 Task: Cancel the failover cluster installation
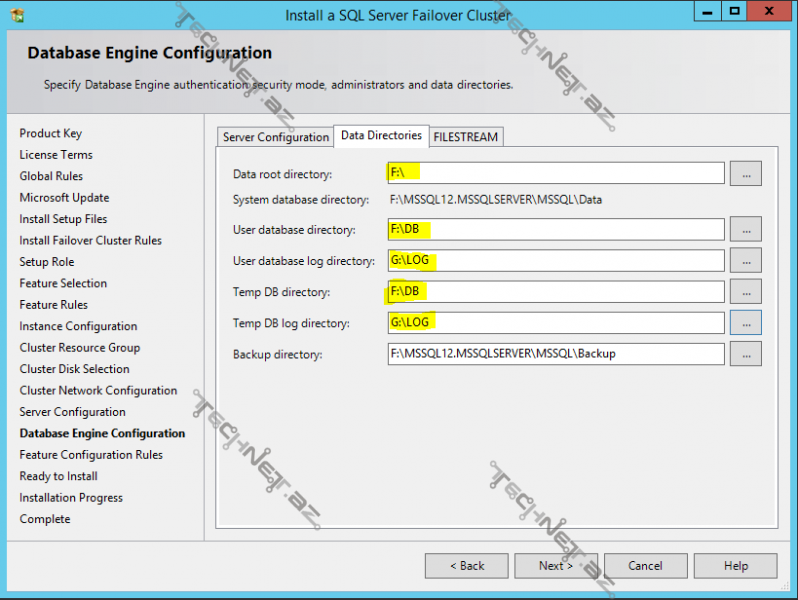(x=645, y=566)
